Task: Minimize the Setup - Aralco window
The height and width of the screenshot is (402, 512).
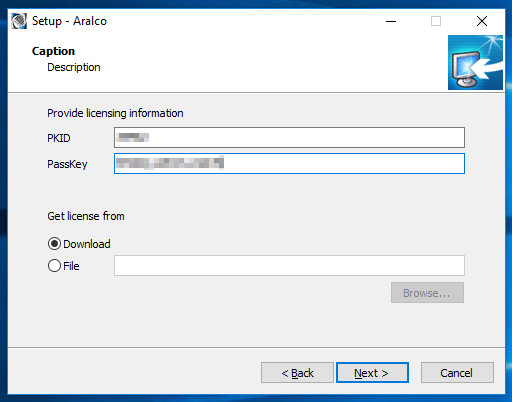Action: (x=391, y=21)
